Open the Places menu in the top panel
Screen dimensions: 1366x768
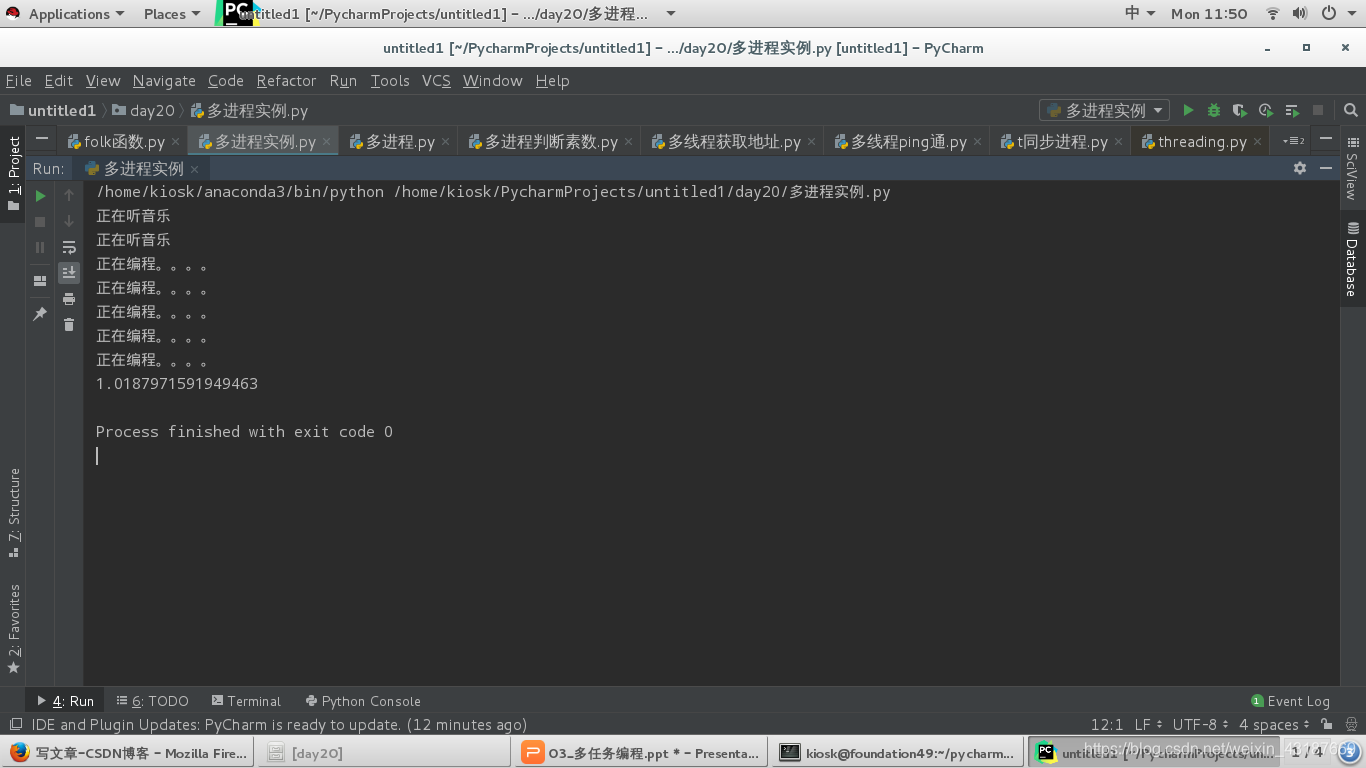(x=171, y=14)
